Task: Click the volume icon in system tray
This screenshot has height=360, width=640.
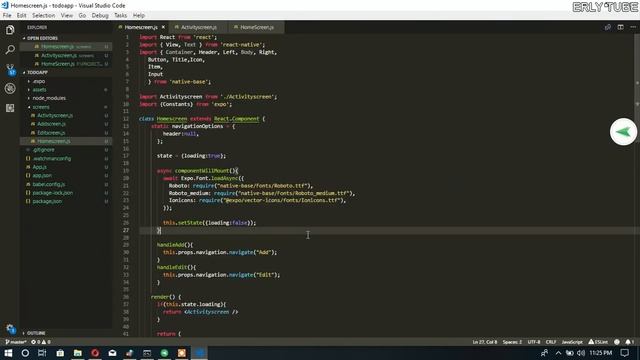Action: 581,353
